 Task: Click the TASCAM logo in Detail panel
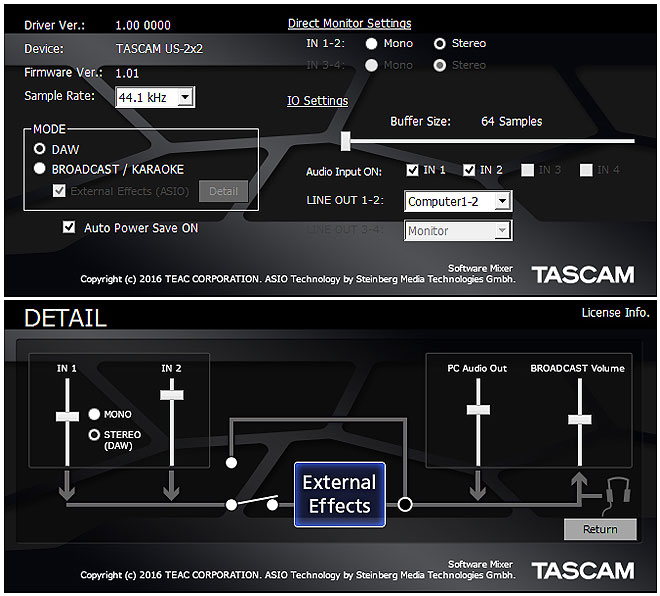click(x=582, y=570)
